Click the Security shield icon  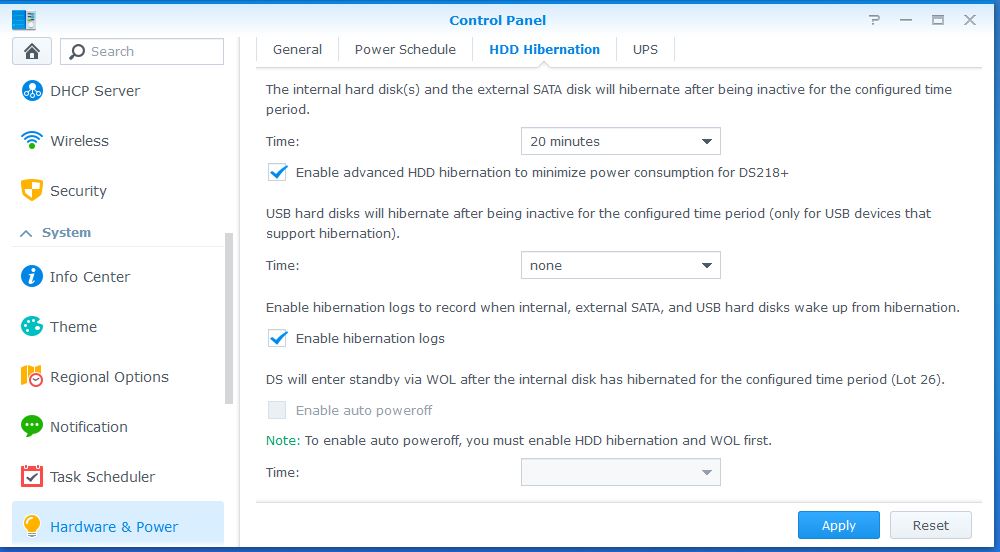32,190
